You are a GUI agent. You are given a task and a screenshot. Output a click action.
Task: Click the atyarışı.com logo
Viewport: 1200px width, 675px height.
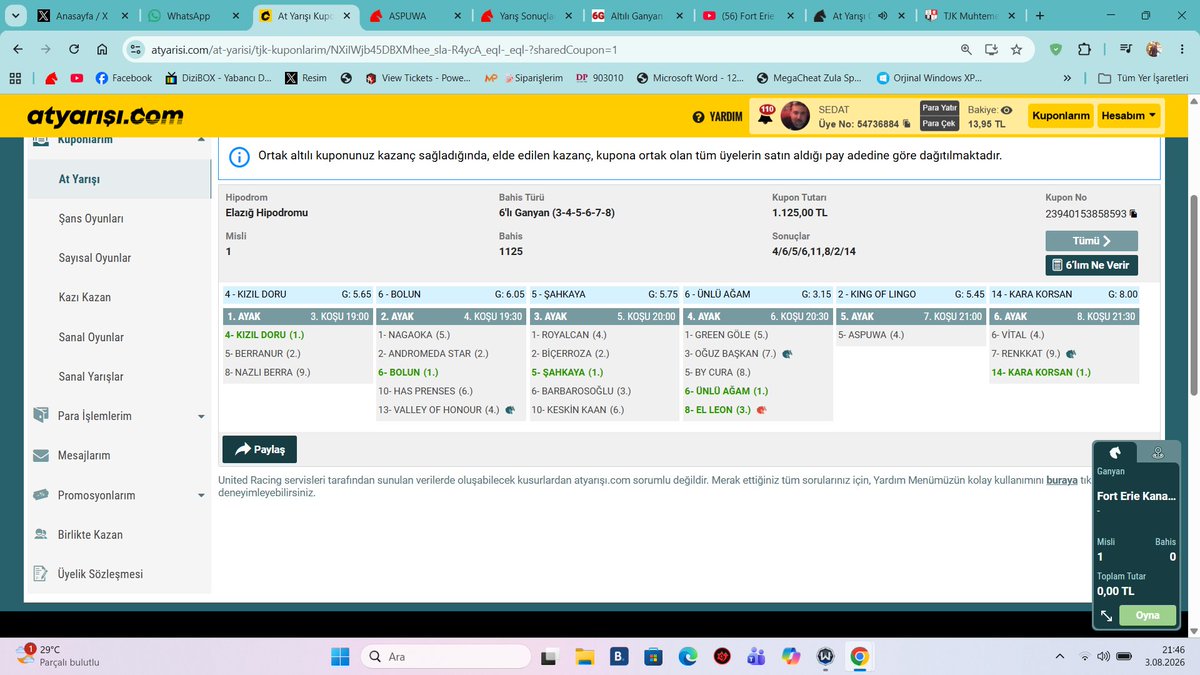tap(106, 116)
